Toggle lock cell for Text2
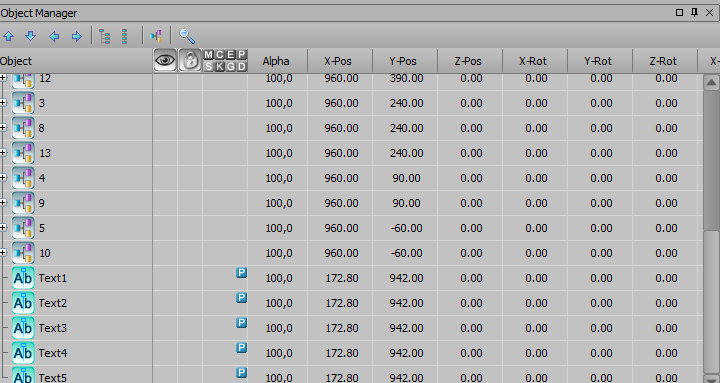Screen dimensions: 720x383 click(x=190, y=303)
